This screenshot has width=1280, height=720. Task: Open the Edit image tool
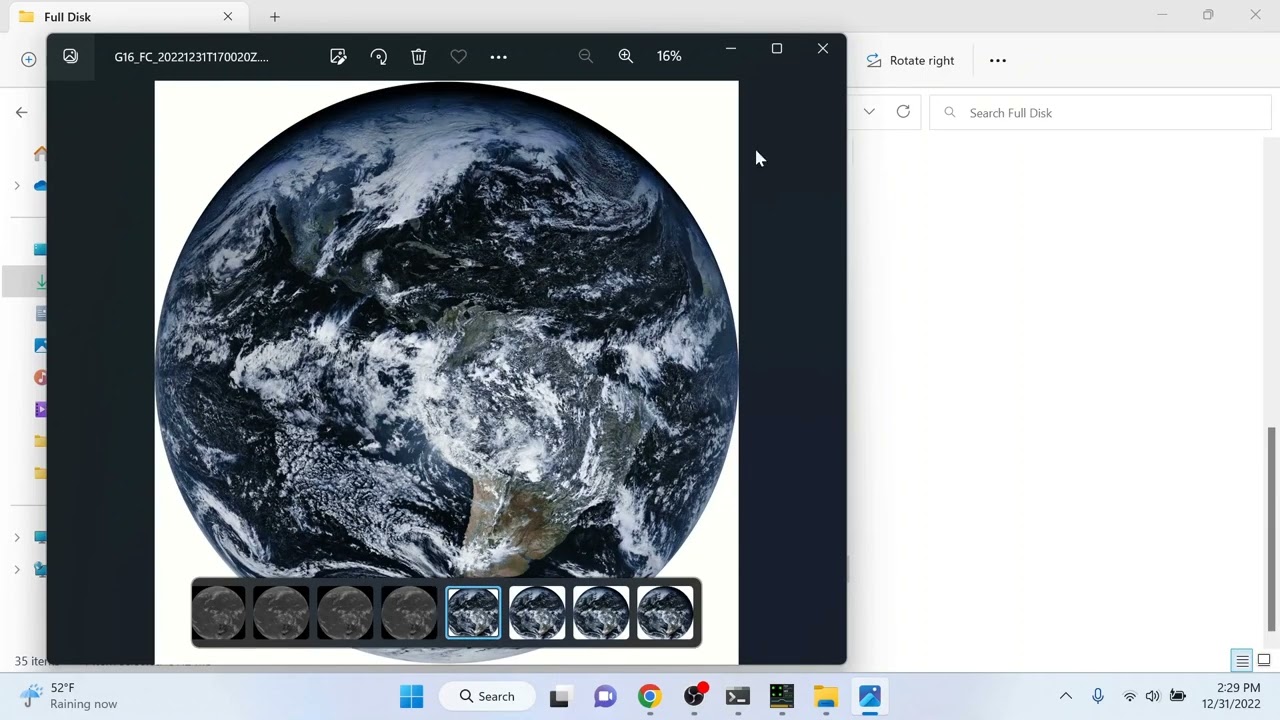338,57
